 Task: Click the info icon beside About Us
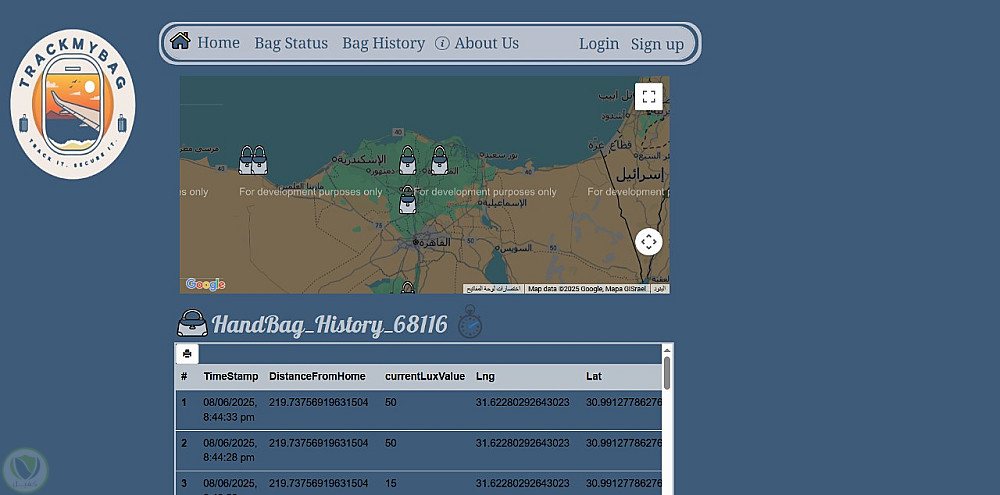click(x=442, y=43)
